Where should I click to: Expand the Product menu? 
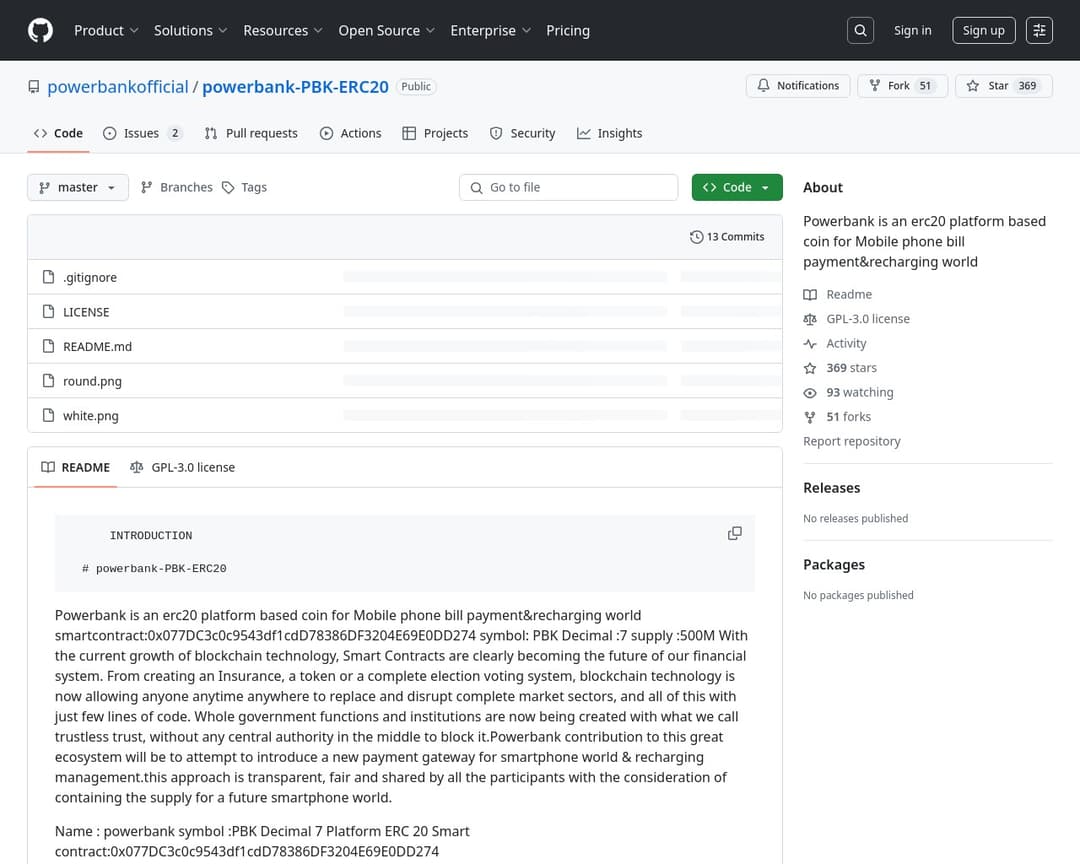(106, 30)
